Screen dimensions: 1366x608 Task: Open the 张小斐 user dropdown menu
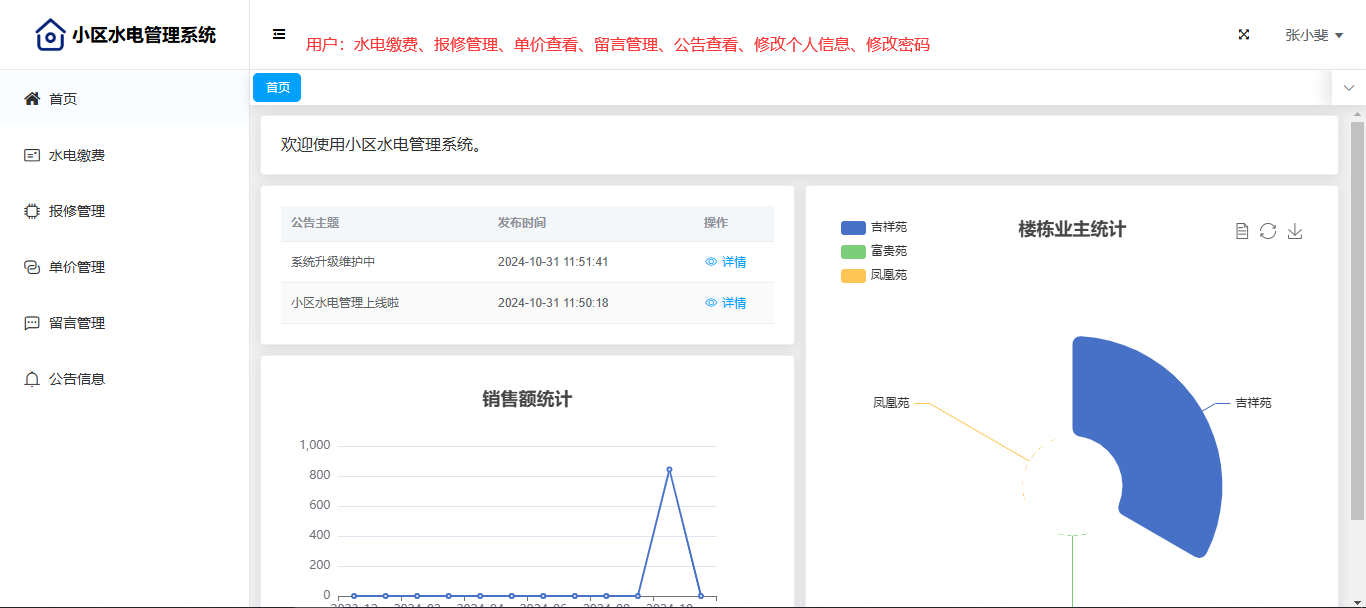[1313, 35]
